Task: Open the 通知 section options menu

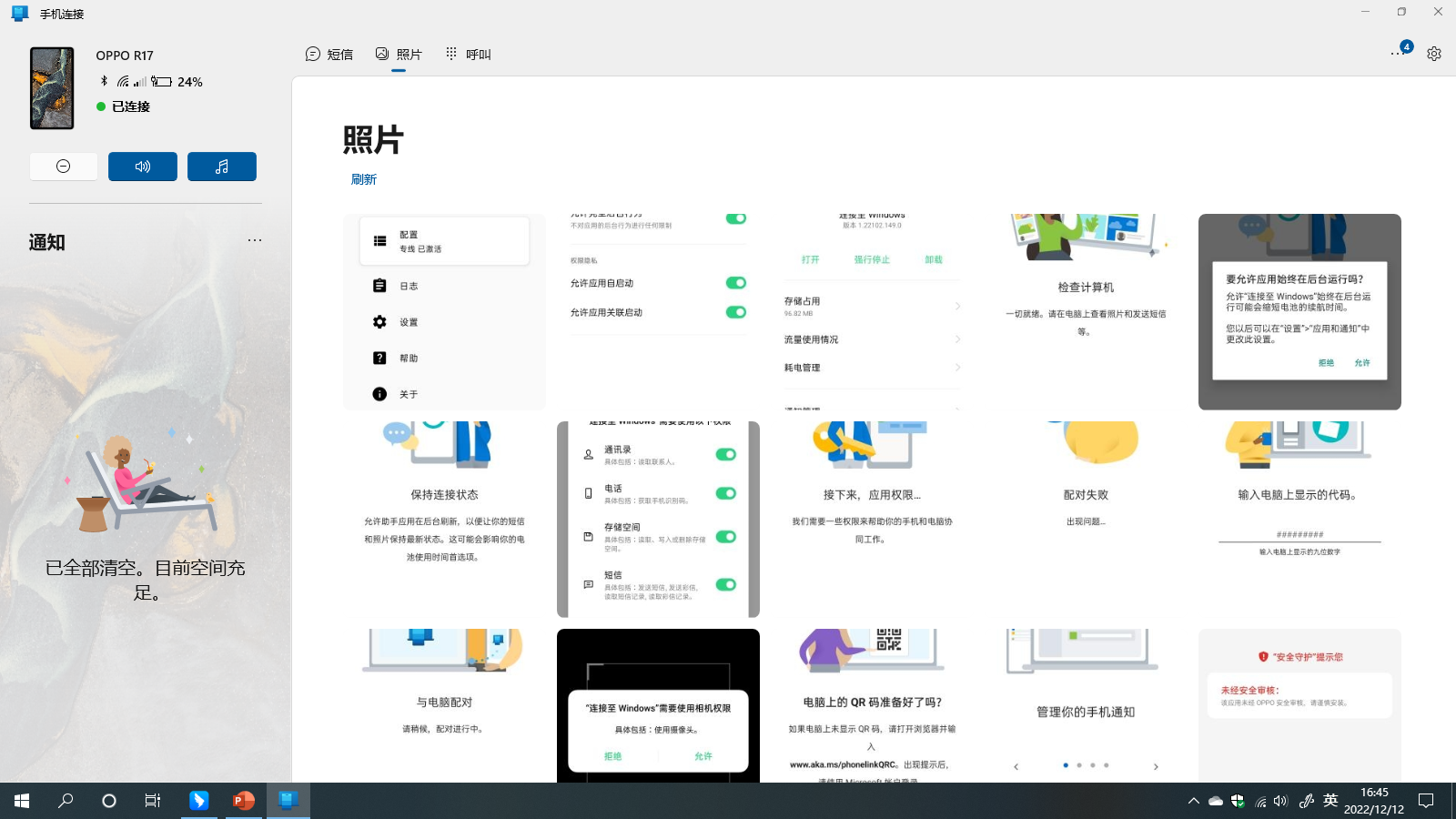Action: point(254,239)
